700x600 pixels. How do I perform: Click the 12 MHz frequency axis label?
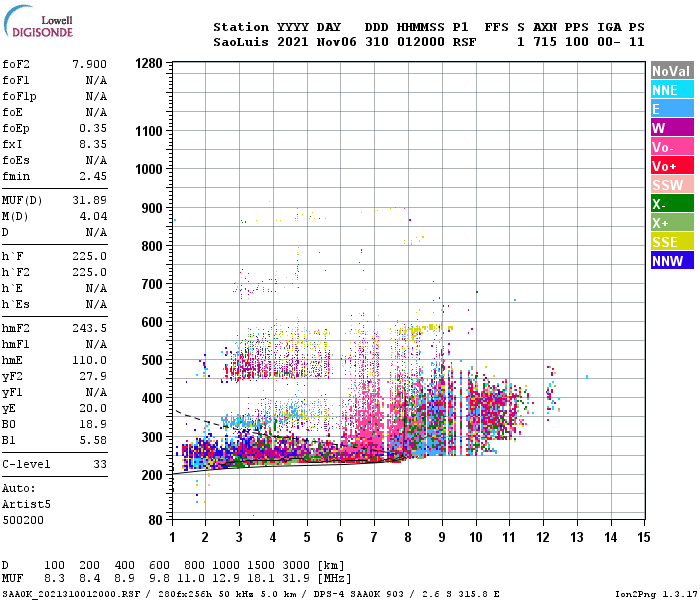click(543, 537)
